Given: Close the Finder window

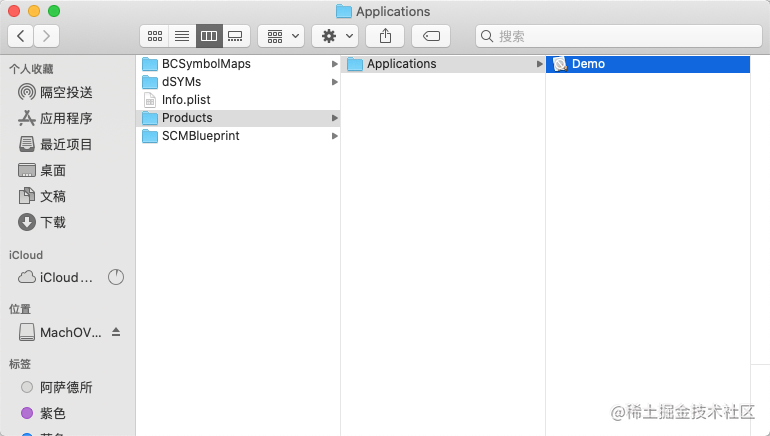Looking at the screenshot, I should (x=14, y=11).
